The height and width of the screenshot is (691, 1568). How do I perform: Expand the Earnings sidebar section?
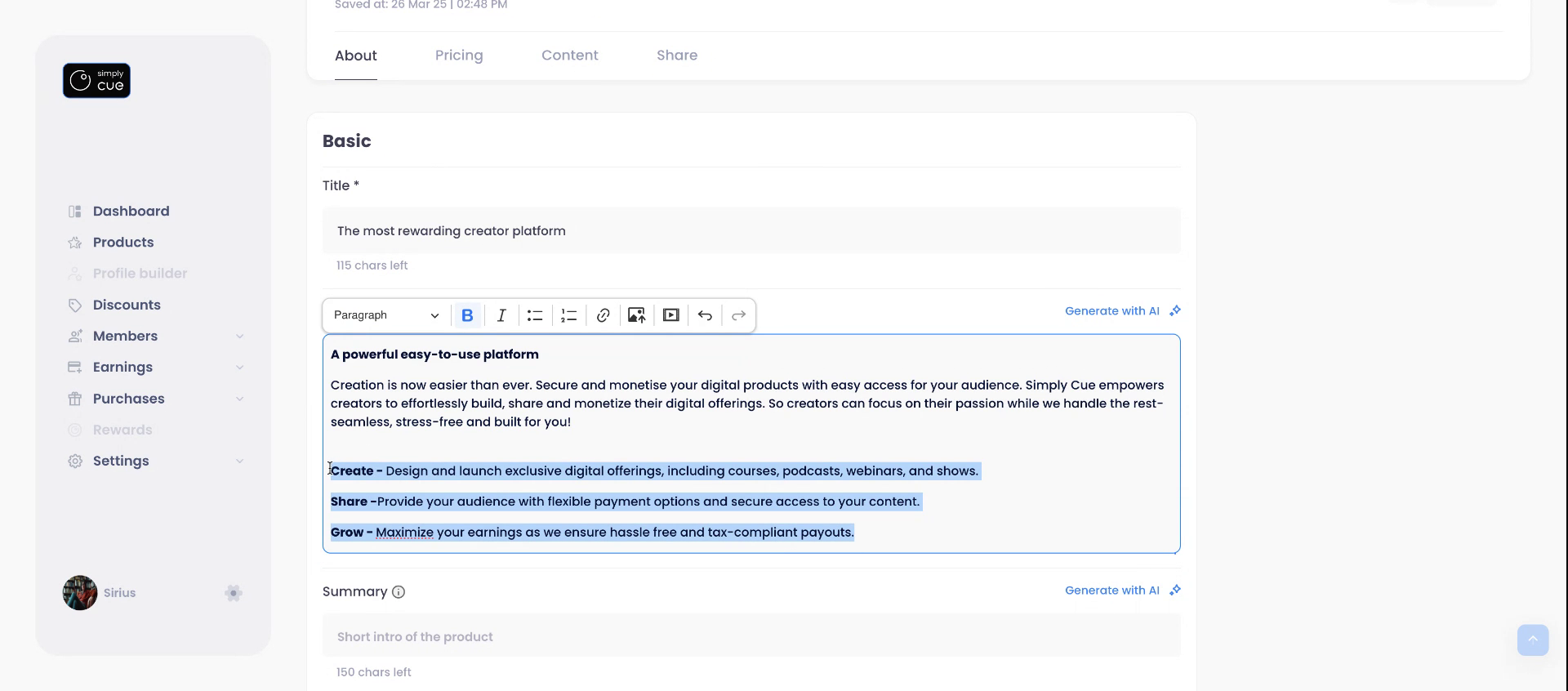(239, 368)
